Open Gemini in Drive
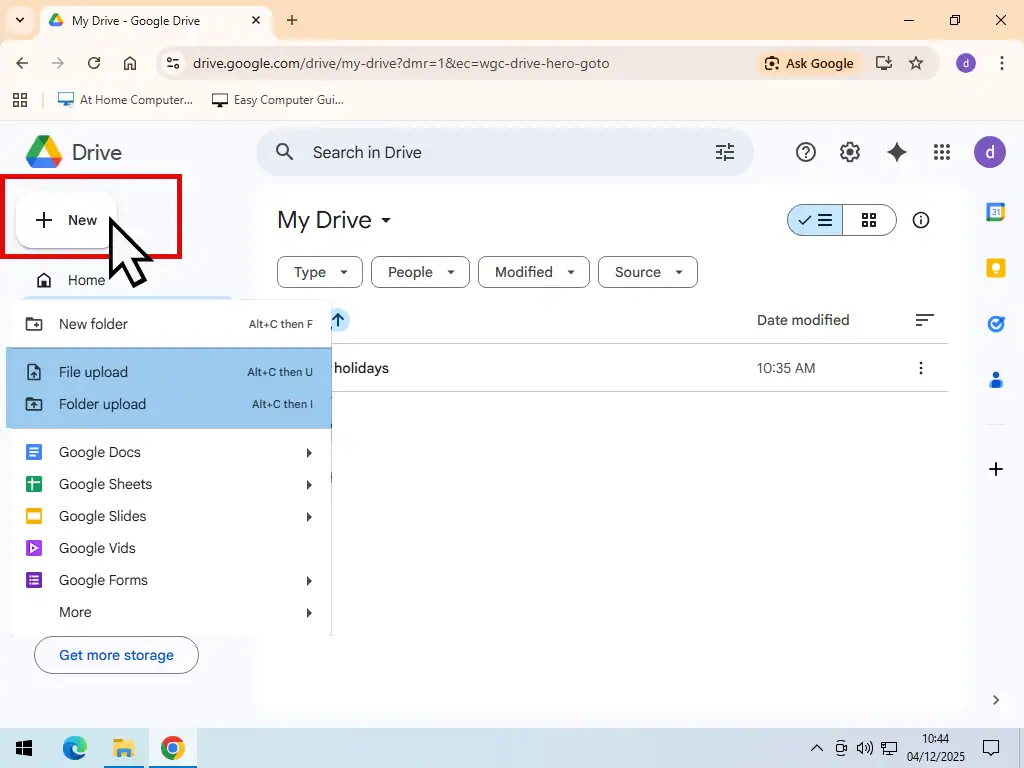This screenshot has height=768, width=1024. point(896,152)
